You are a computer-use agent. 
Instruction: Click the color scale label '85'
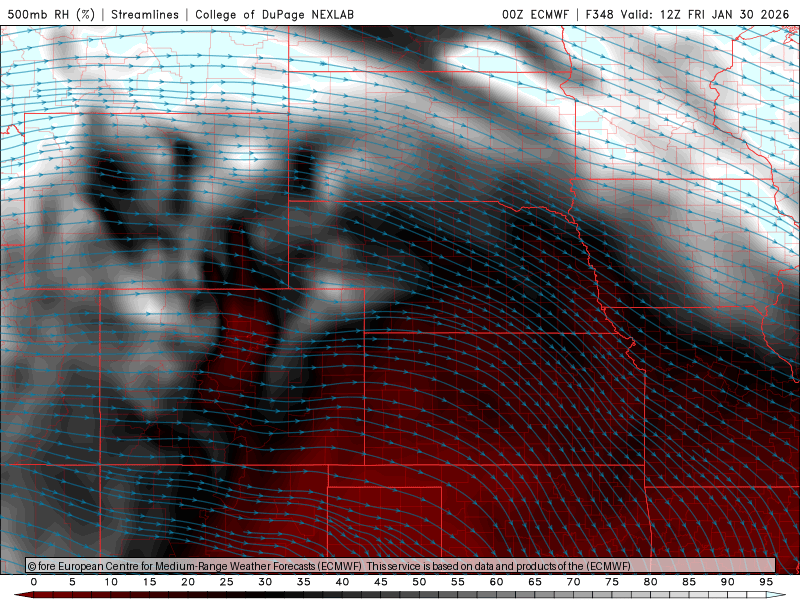point(689,582)
